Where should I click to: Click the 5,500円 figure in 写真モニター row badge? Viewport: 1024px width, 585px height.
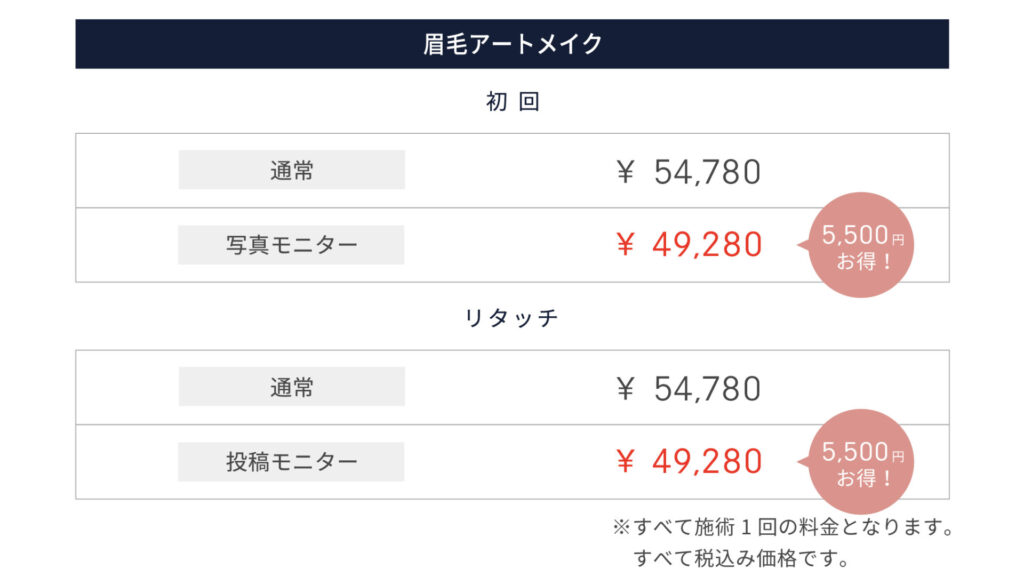[x=862, y=236]
